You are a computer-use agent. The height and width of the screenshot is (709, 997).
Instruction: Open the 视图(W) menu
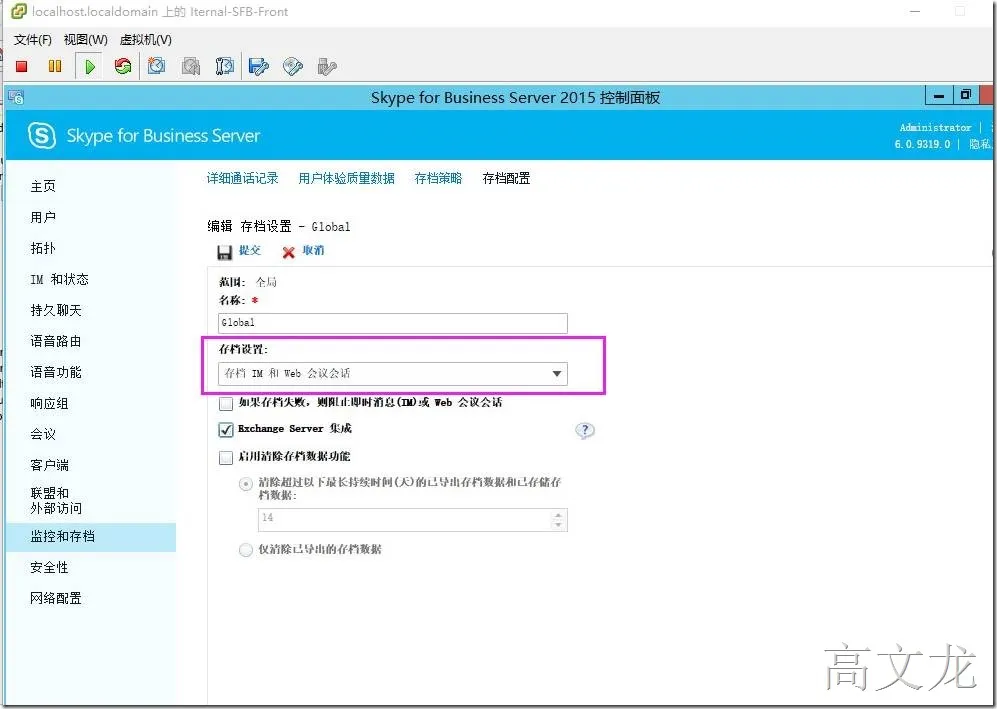(86, 40)
